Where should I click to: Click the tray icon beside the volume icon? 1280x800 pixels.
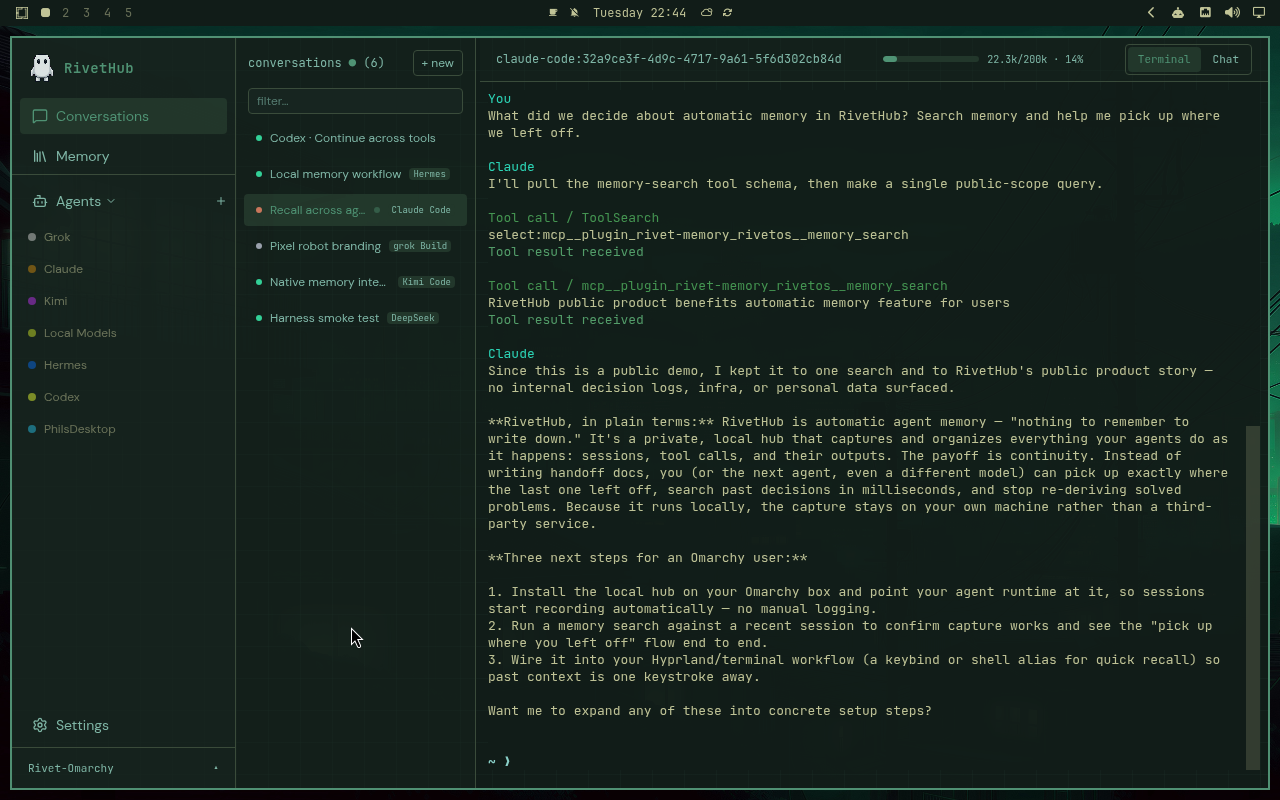[1205, 13]
